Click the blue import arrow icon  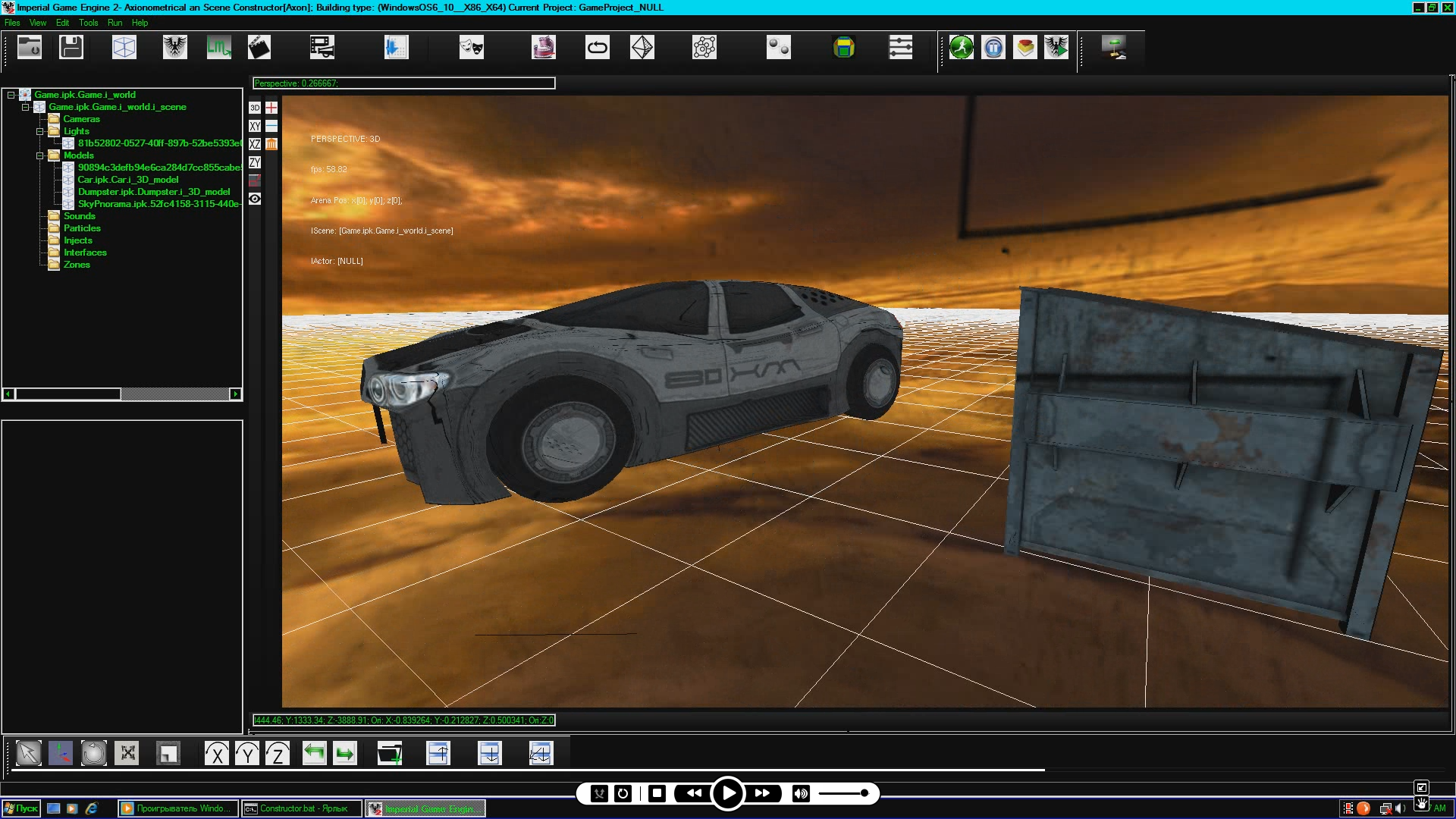tap(396, 47)
